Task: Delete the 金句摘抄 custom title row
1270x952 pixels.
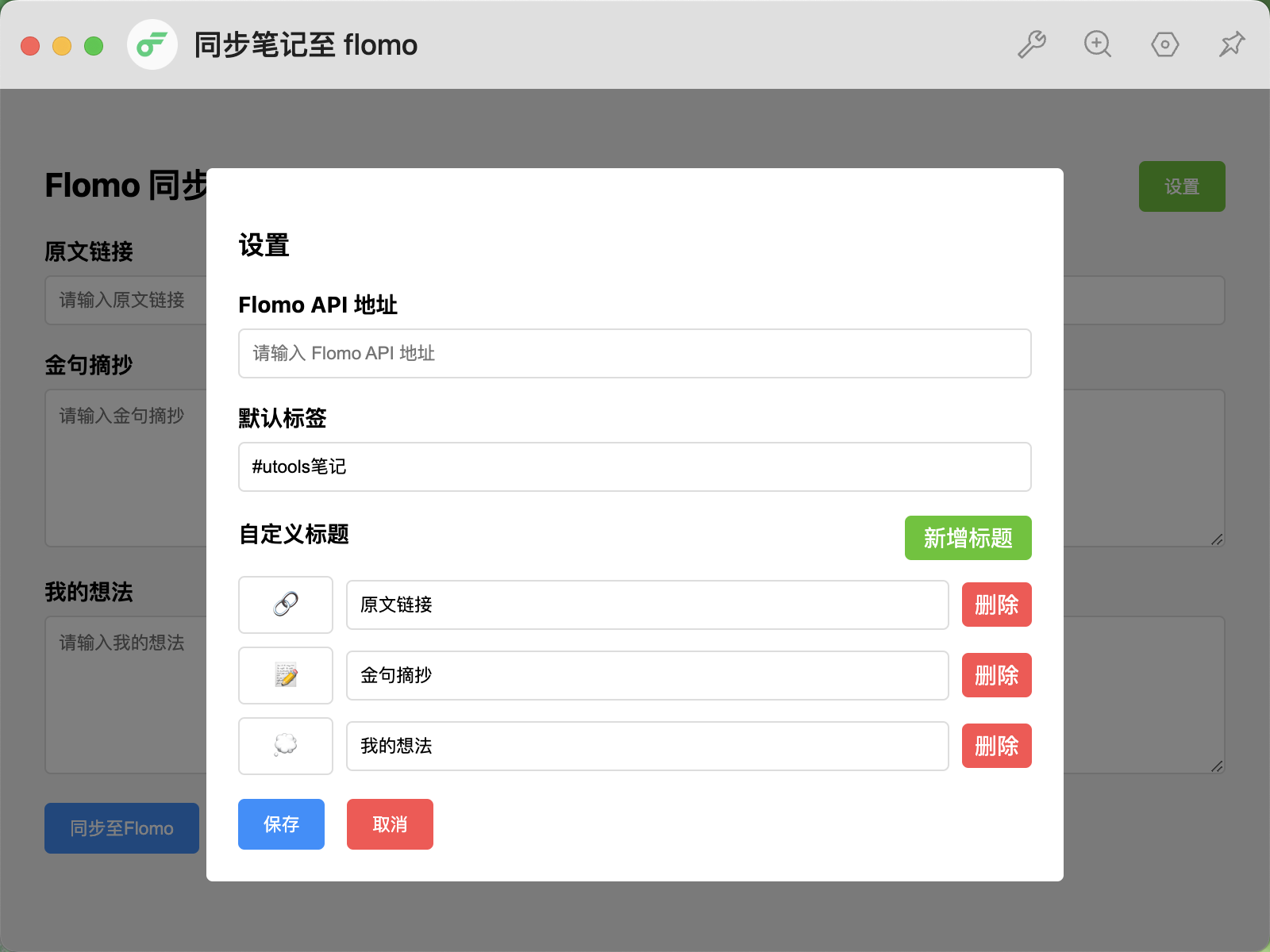Action: (x=997, y=675)
